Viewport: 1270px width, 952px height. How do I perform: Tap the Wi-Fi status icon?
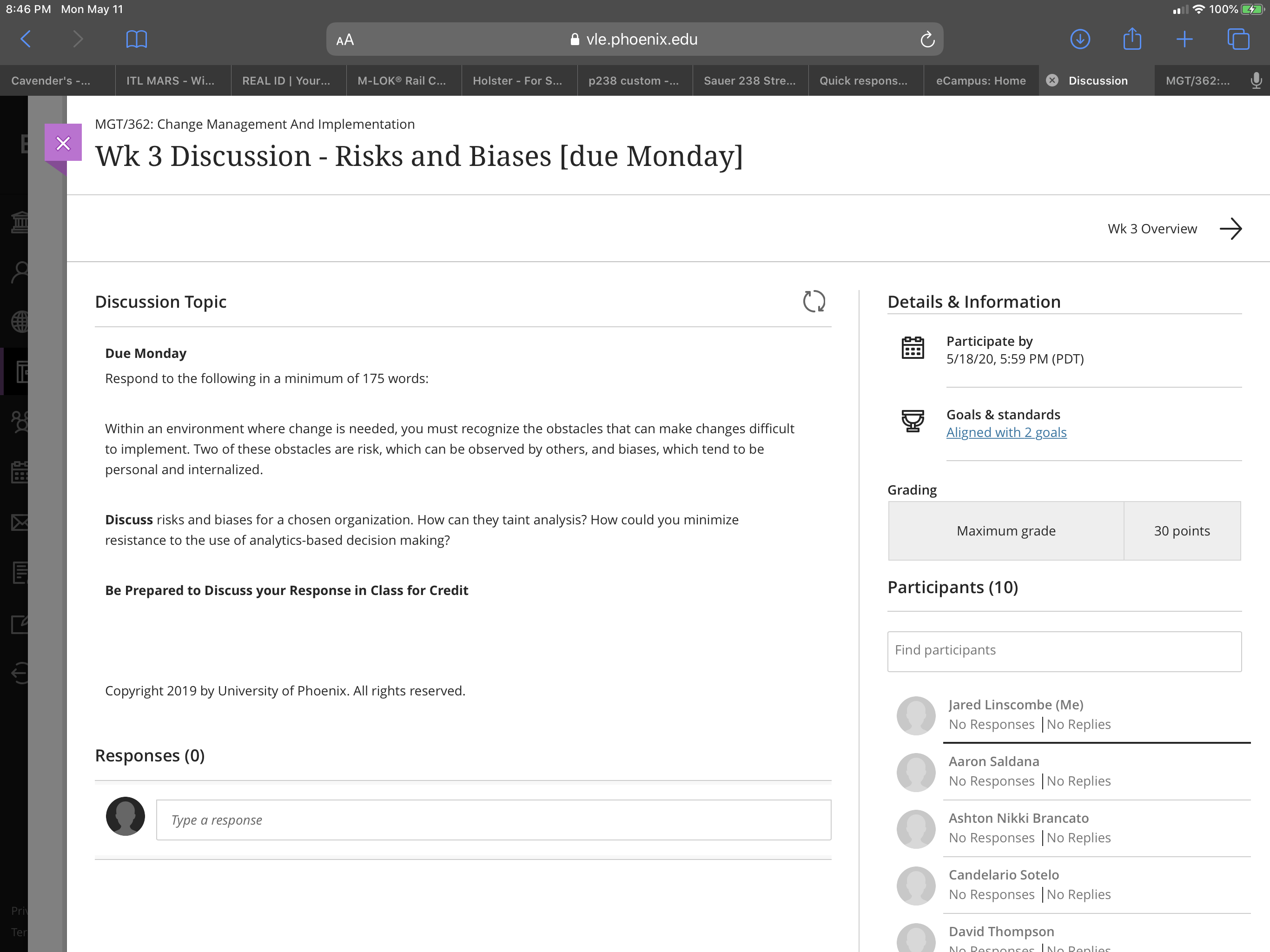(1199, 9)
